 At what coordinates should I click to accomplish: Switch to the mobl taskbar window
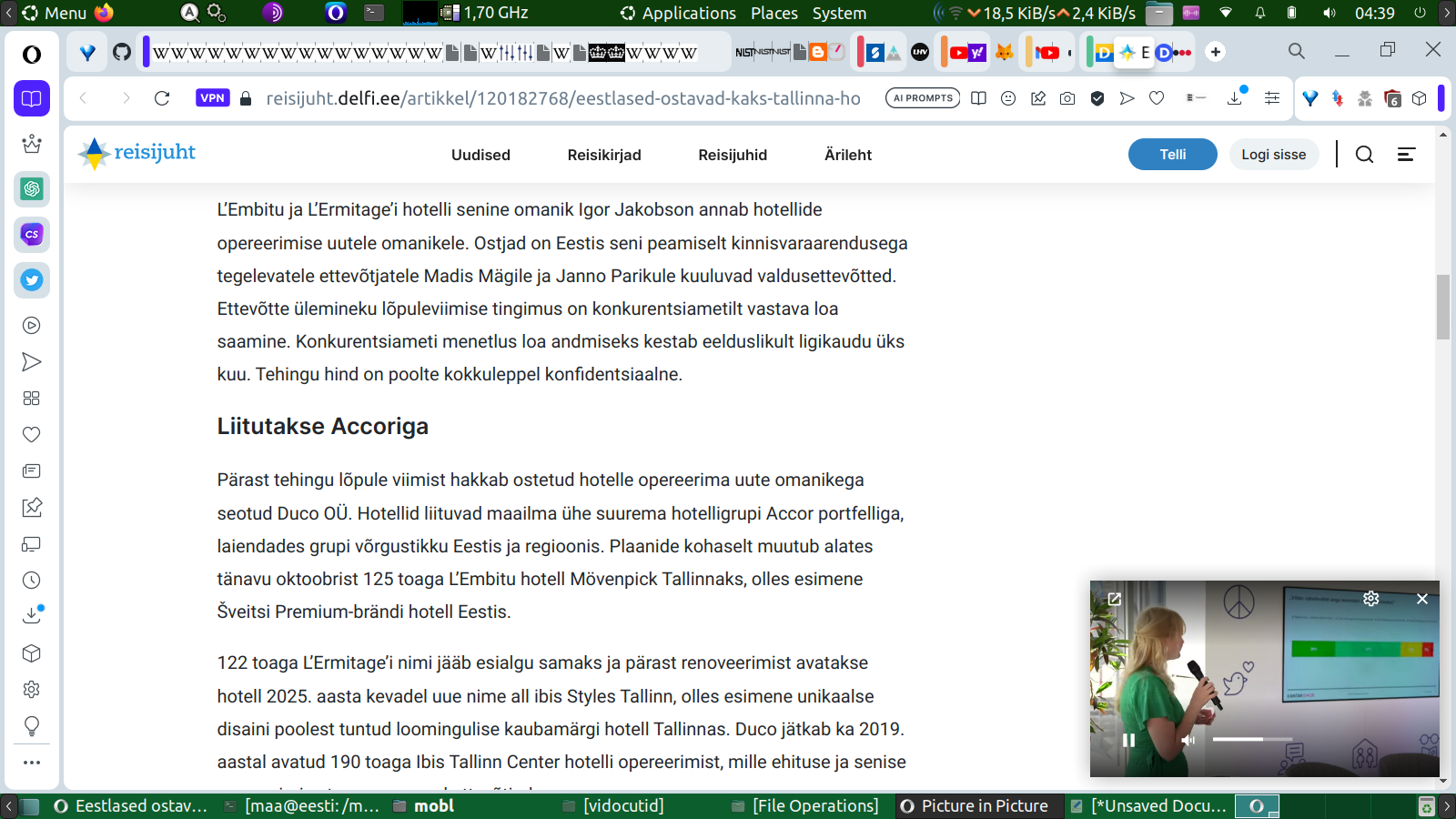424,806
